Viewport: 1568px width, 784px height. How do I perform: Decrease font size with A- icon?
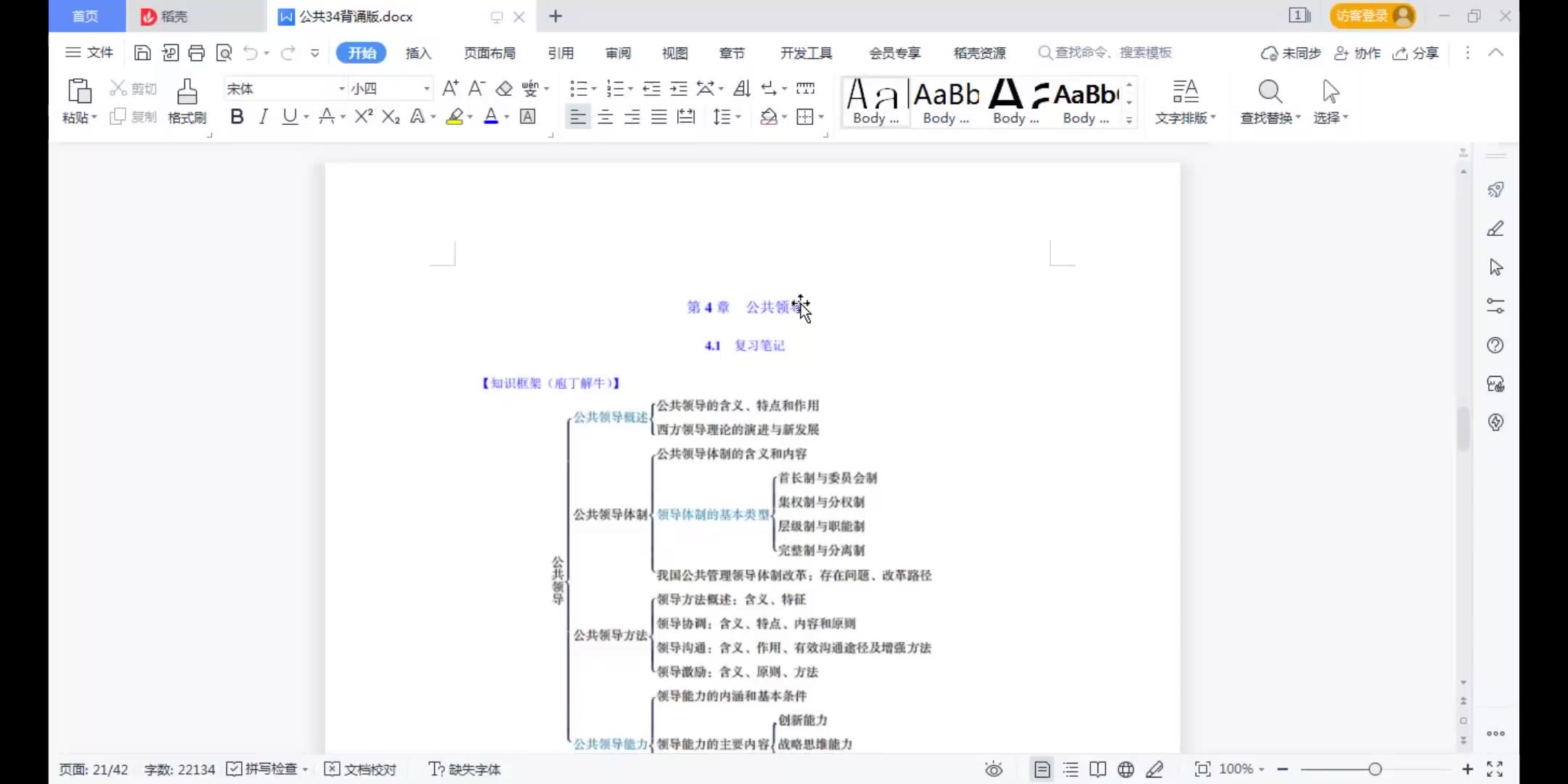coord(477,89)
